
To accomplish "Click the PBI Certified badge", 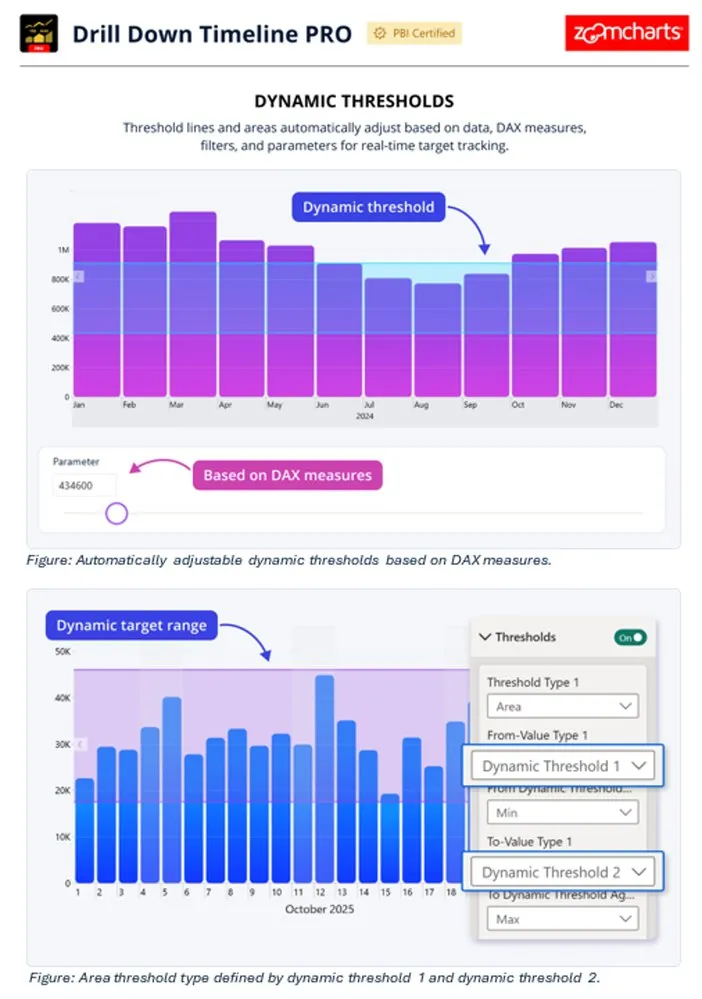I will point(414,33).
